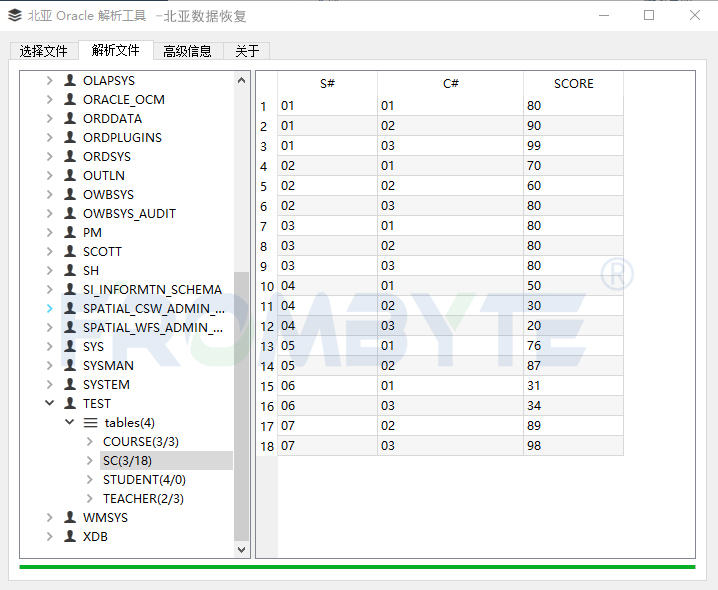Switch to the 选择文件 tab
718x590 pixels.
pos(44,51)
